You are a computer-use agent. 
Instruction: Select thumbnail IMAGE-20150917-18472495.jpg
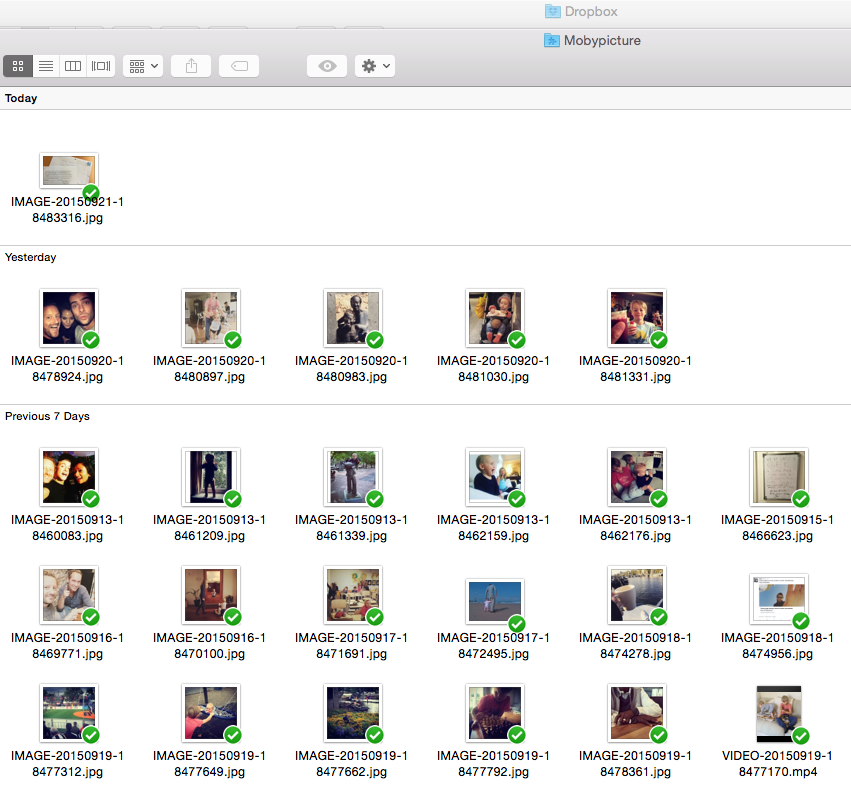(x=495, y=601)
